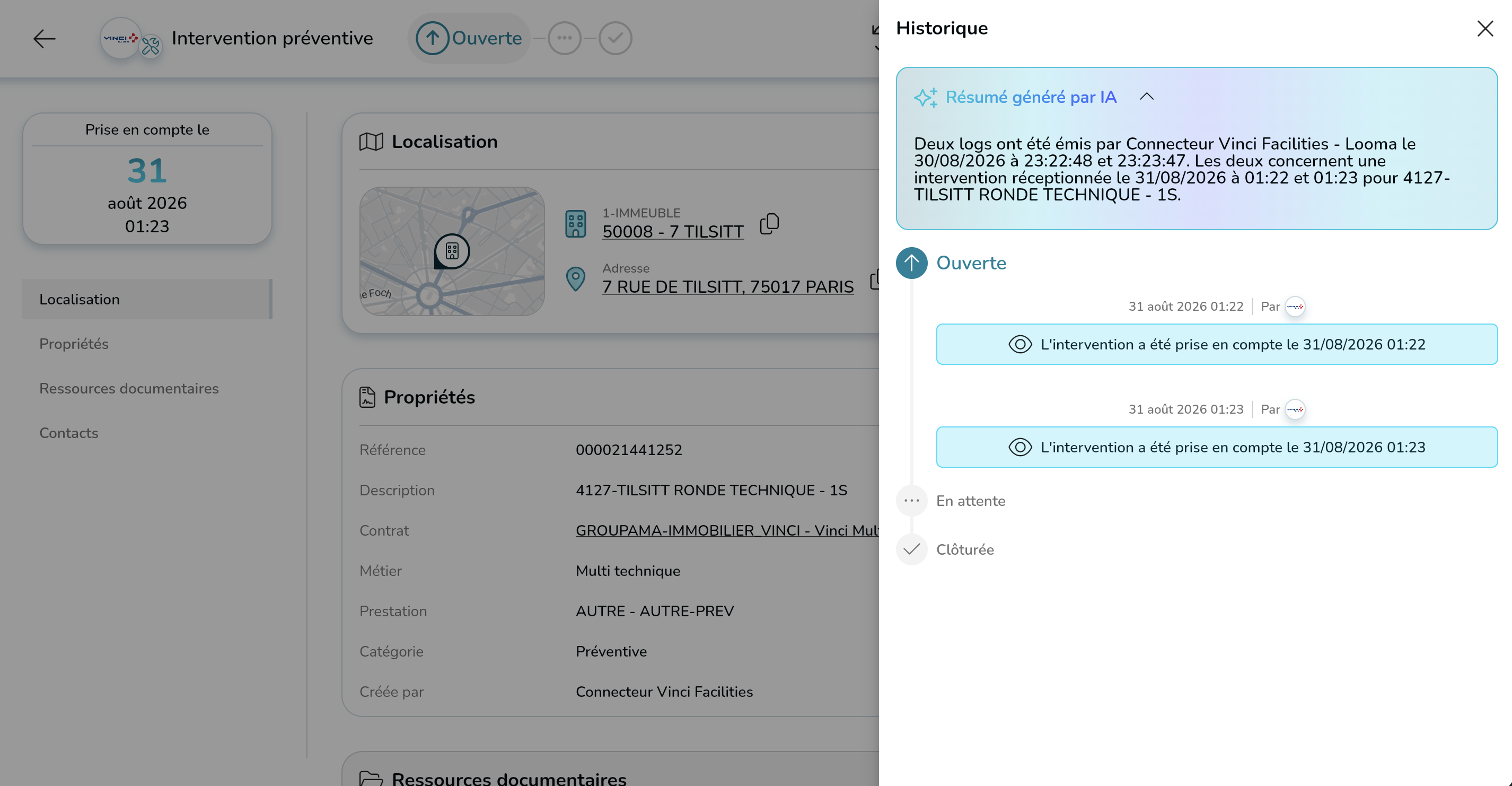Click the eye icon on the 01:23 log entry

coord(1020,447)
